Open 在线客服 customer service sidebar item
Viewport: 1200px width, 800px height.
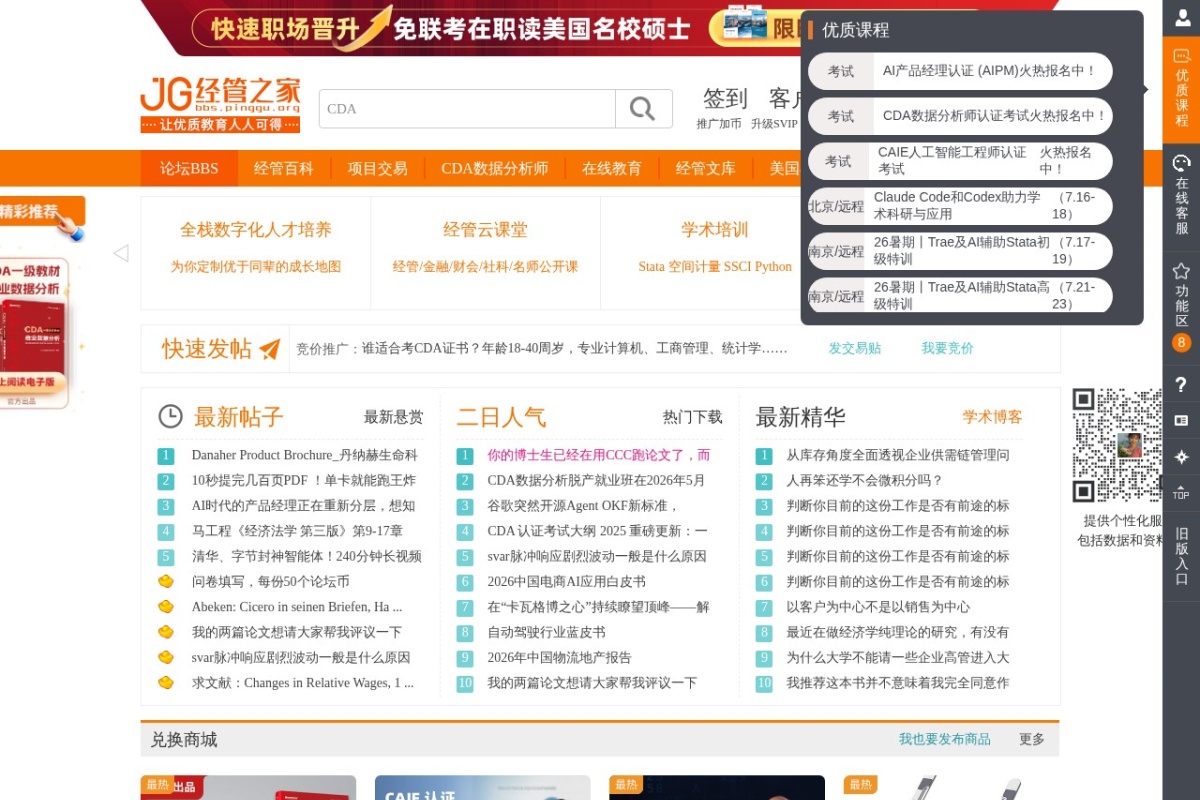pos(1181,194)
